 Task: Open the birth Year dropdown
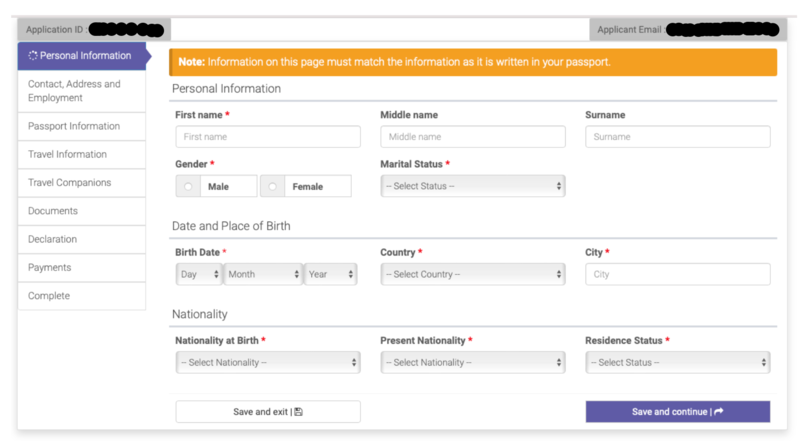click(330, 274)
